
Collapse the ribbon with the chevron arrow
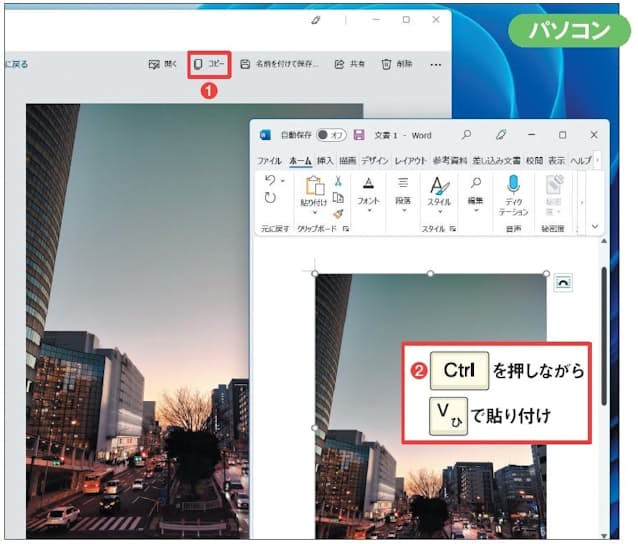tap(595, 227)
